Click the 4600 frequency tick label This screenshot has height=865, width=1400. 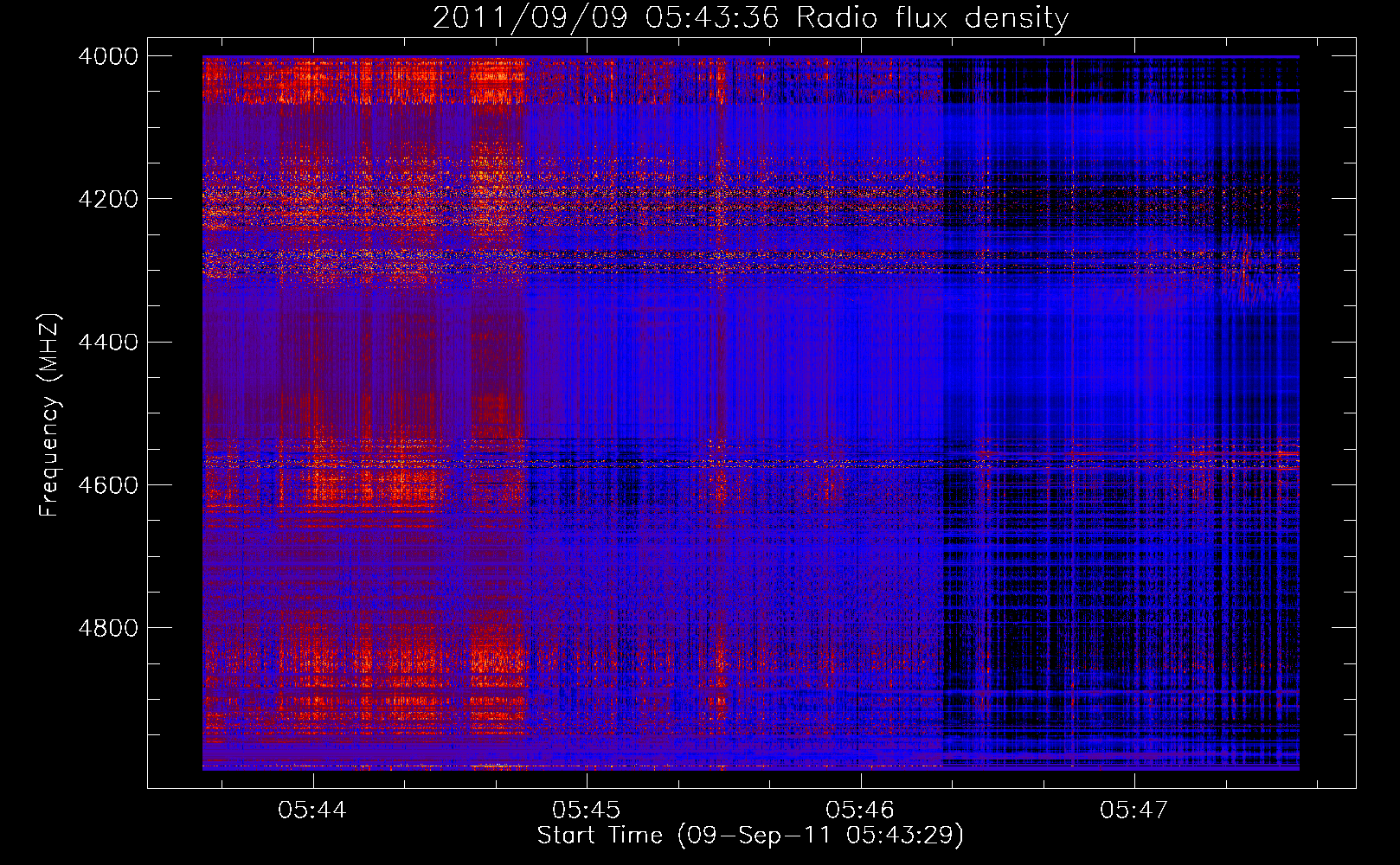tap(108, 485)
